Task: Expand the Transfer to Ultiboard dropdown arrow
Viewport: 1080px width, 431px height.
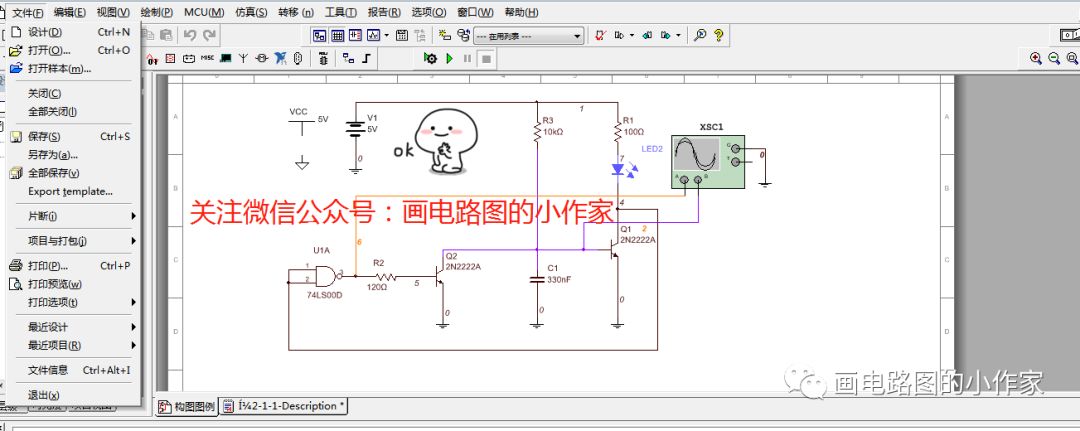Action: [632, 35]
